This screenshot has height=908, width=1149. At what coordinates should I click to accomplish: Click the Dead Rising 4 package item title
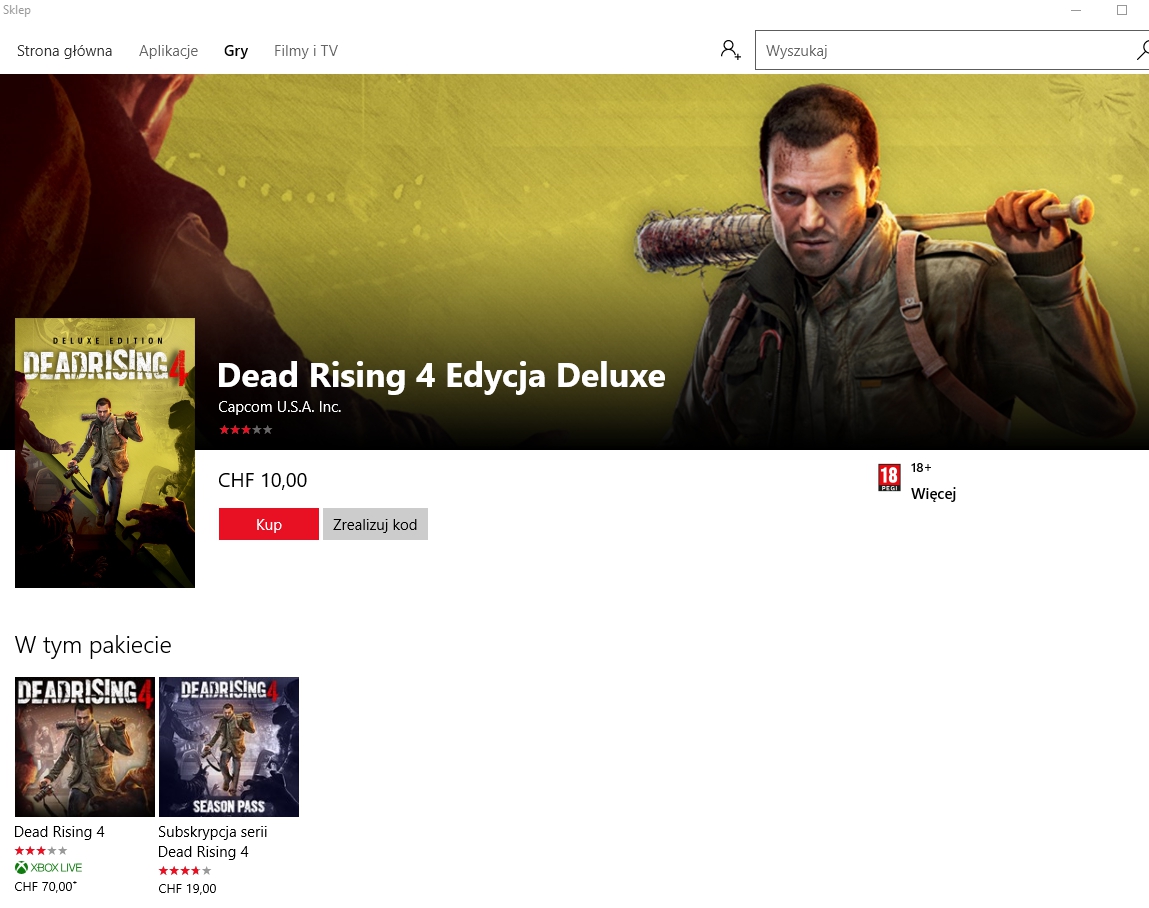[59, 832]
